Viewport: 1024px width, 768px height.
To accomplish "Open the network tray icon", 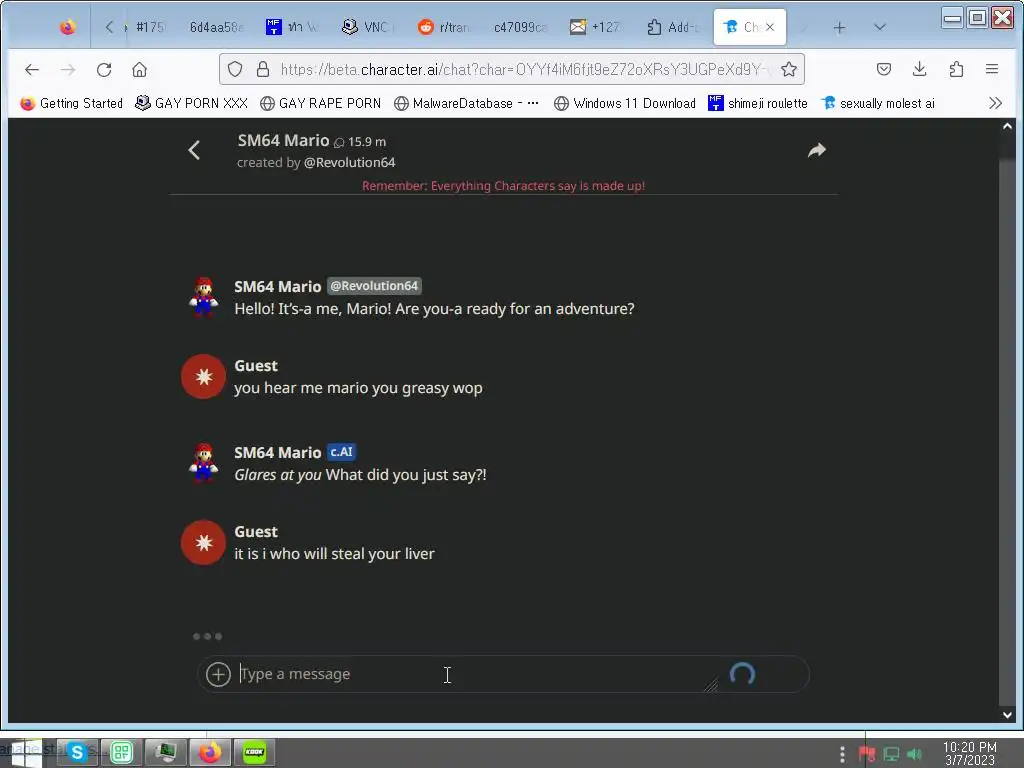I will click(x=891, y=754).
